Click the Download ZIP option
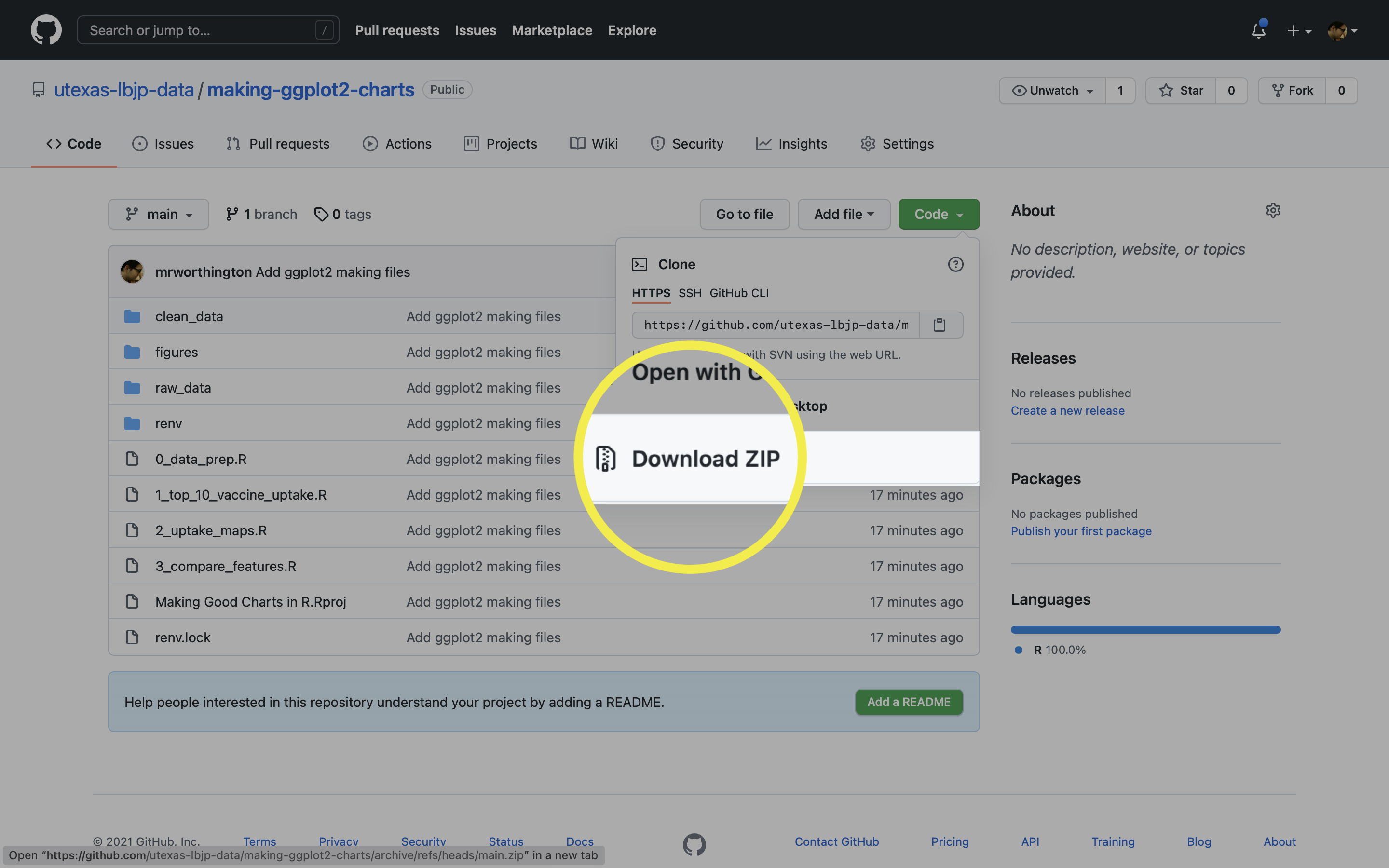 tap(706, 457)
